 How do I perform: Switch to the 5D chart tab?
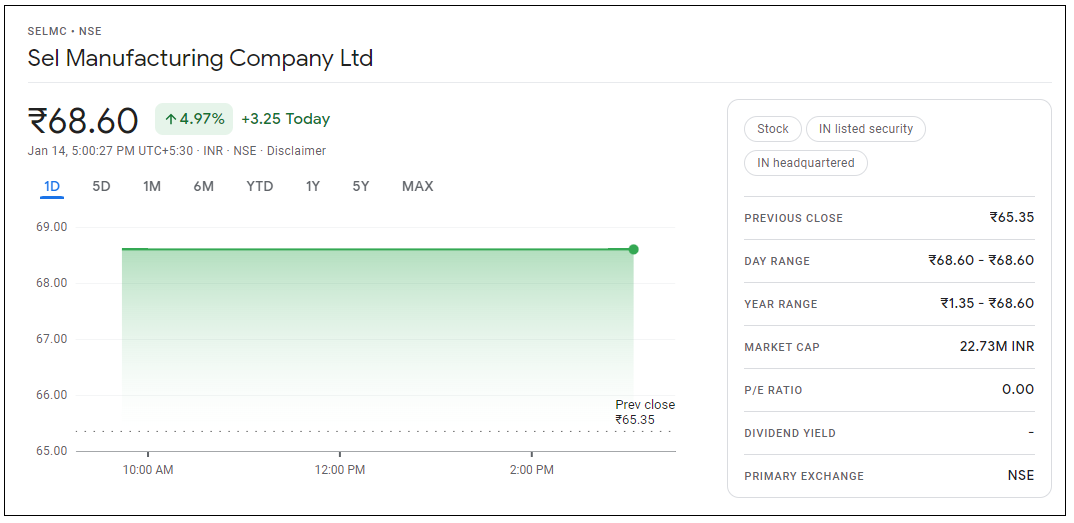pos(101,186)
